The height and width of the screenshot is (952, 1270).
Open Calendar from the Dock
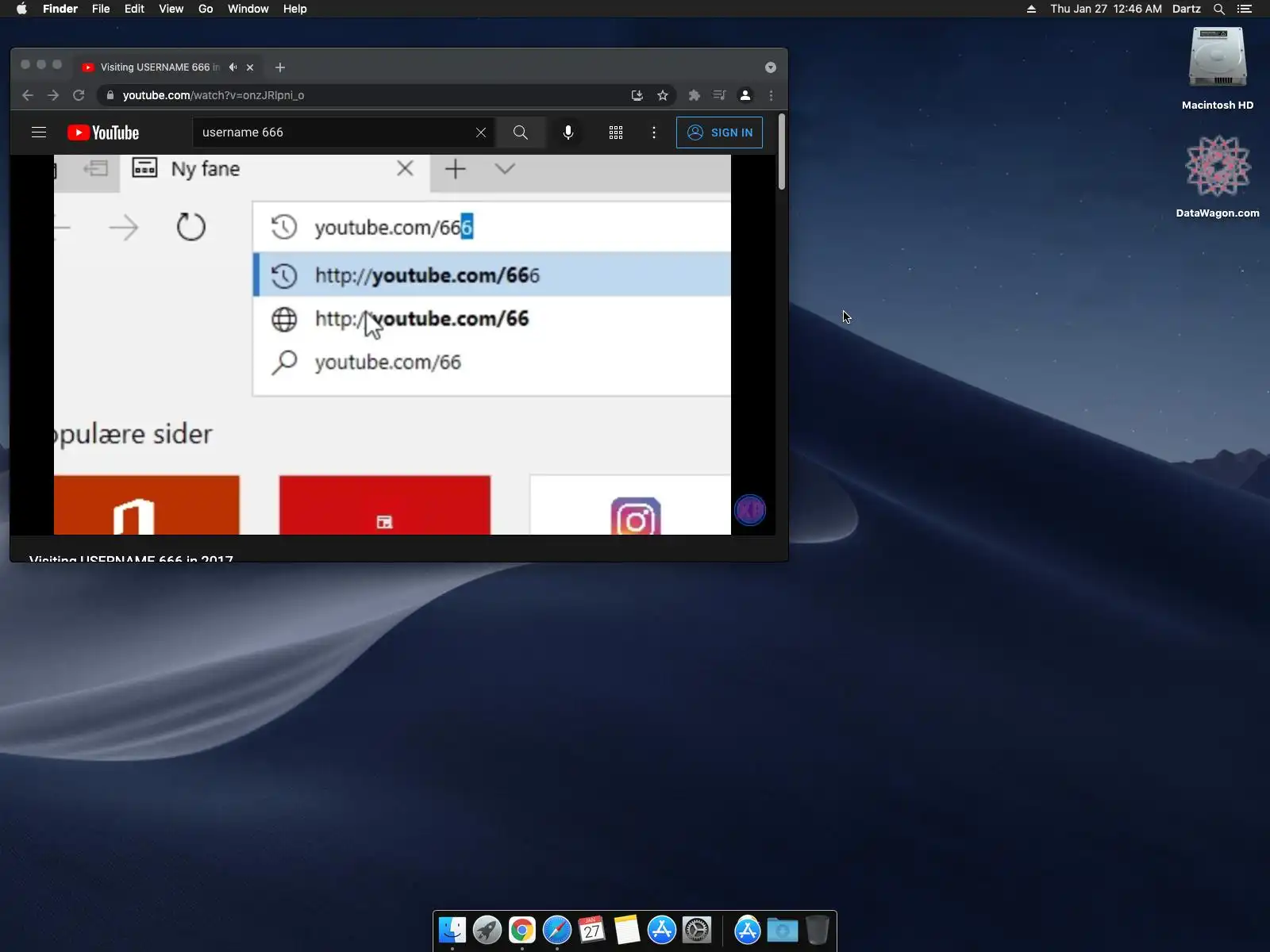(x=592, y=930)
